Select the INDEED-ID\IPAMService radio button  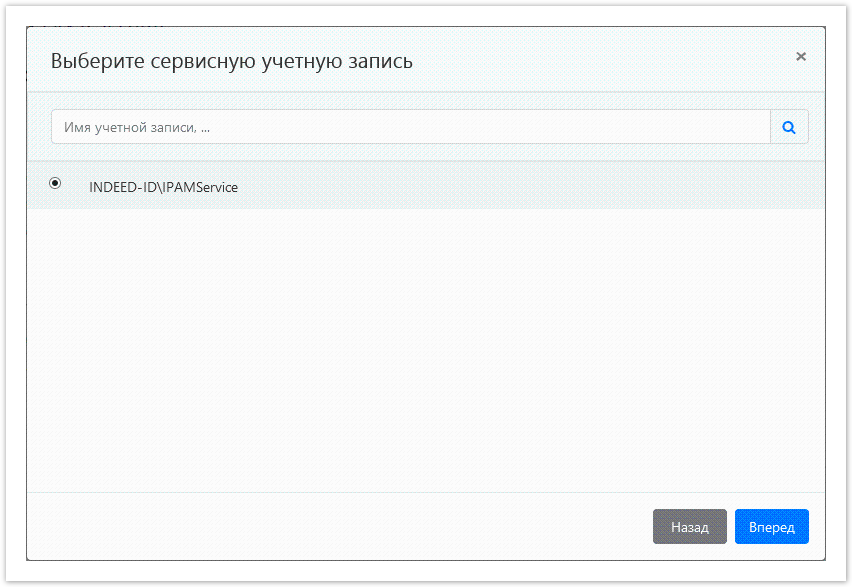click(55, 183)
